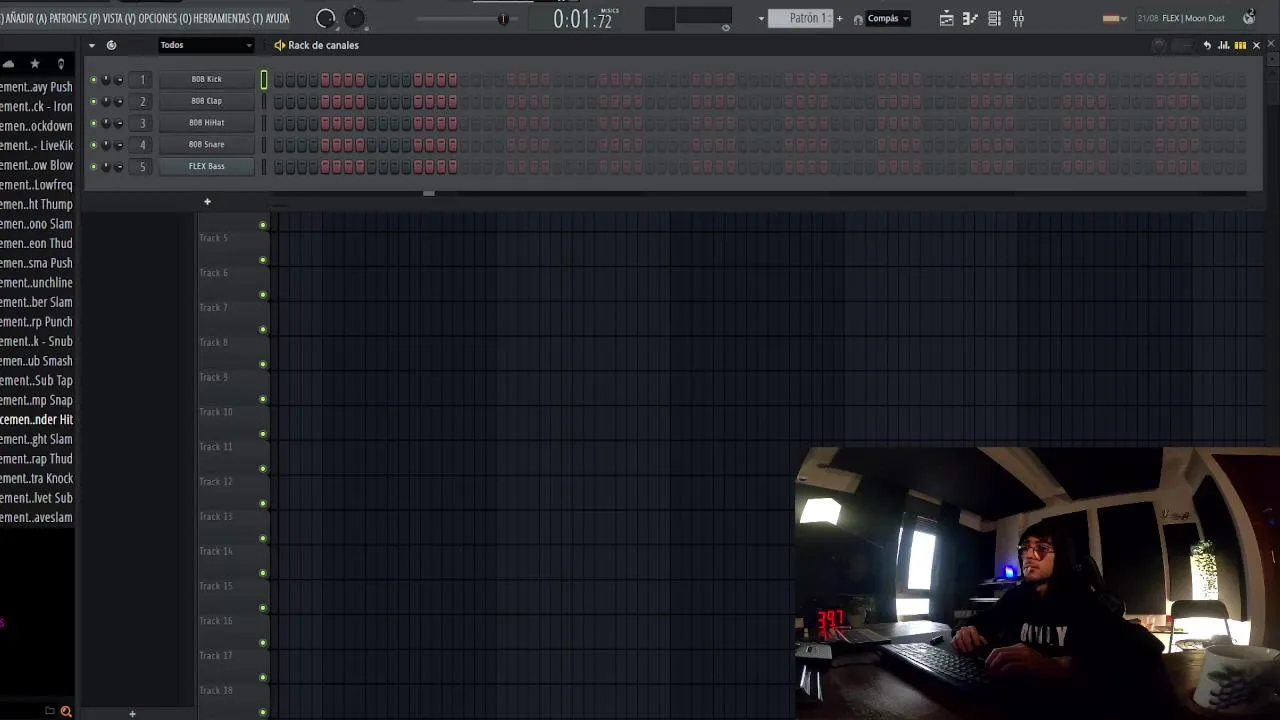Select browser item ending 'nder Hit'
Image resolution: width=1280 pixels, height=720 pixels.
[x=37, y=420]
